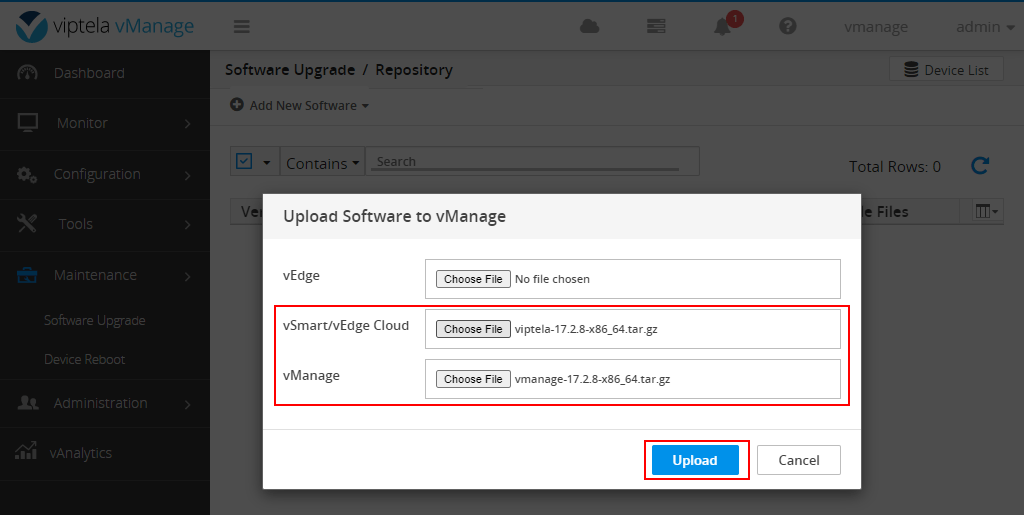Viewport: 1024px width, 515px height.
Task: Click the tasks list icon in header
Action: coord(656,27)
